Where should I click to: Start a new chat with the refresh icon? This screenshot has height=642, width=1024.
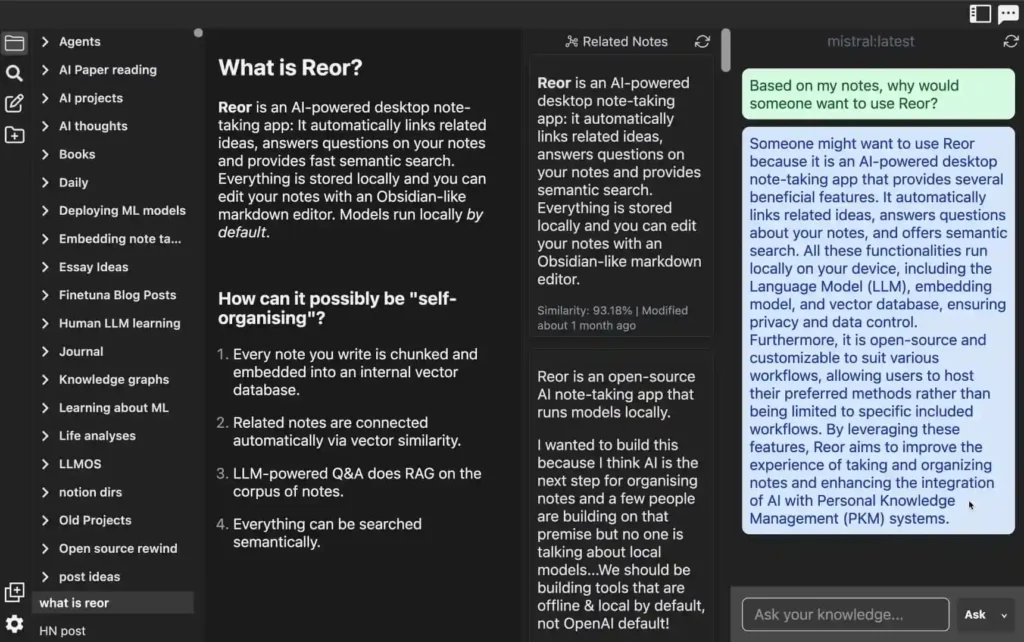1009,42
